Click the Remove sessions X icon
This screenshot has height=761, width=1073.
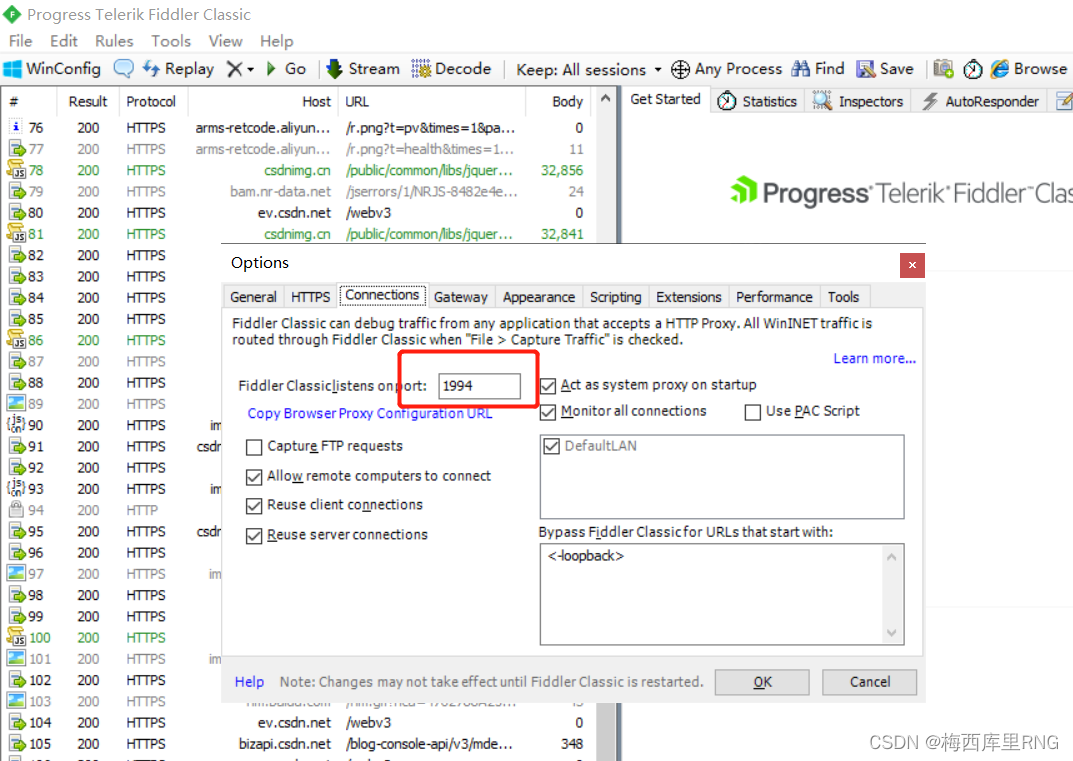234,69
